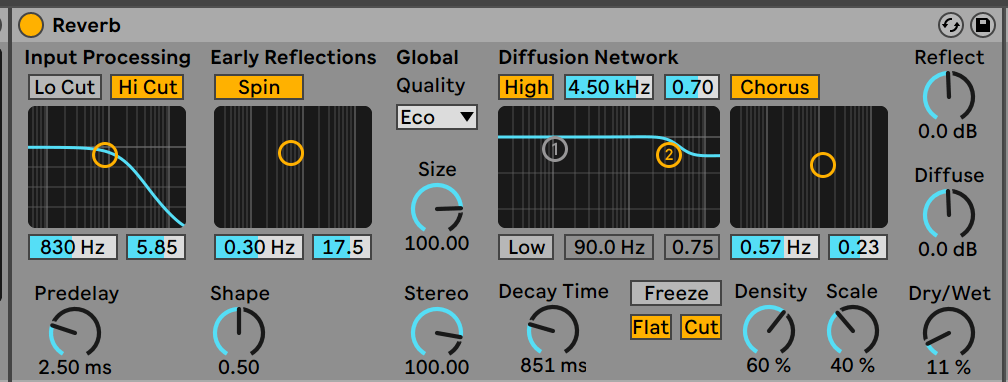Click the Input Processing filter handle circle
This screenshot has height=382, width=1008.
click(105, 154)
